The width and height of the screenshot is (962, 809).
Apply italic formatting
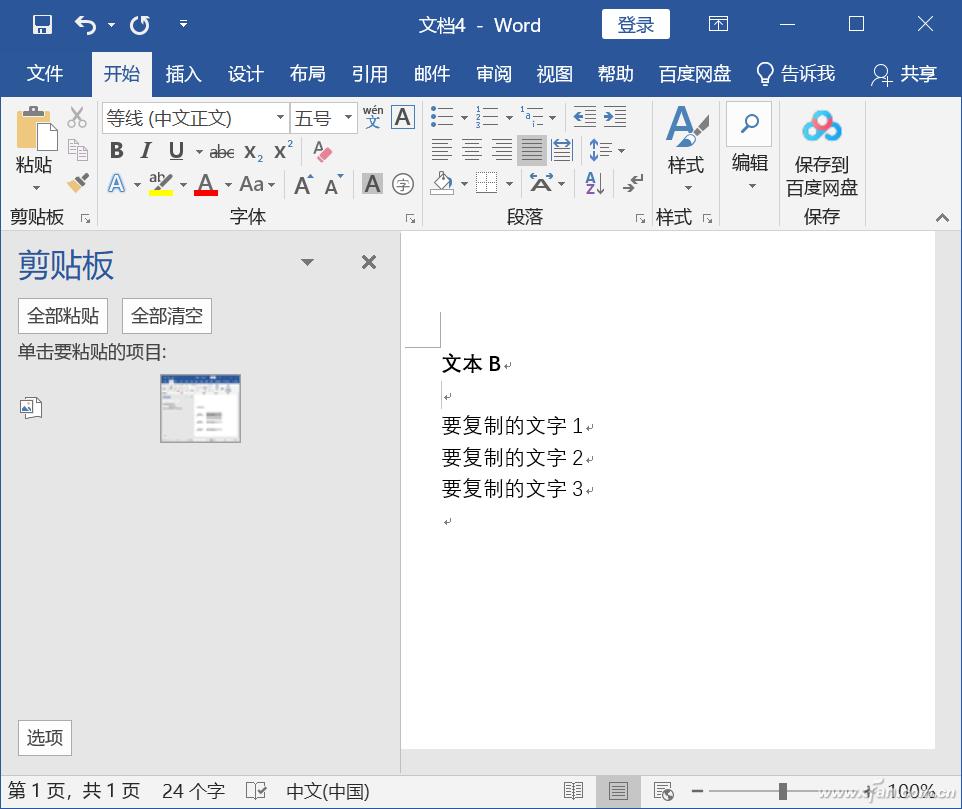(x=146, y=150)
